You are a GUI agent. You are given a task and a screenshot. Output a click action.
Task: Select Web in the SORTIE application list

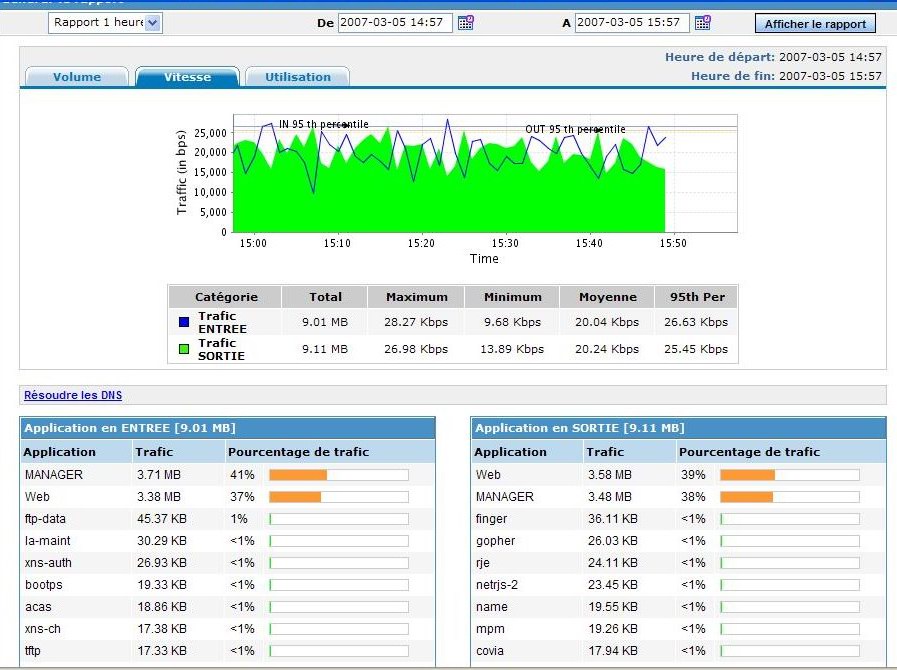pos(488,475)
